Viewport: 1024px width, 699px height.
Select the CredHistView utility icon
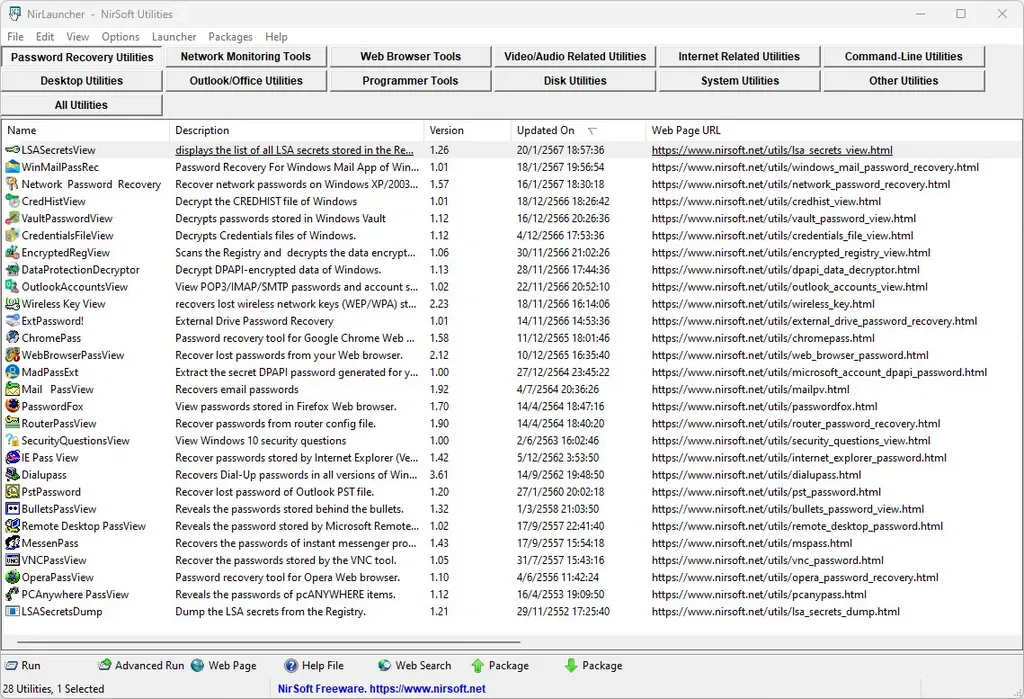point(12,201)
